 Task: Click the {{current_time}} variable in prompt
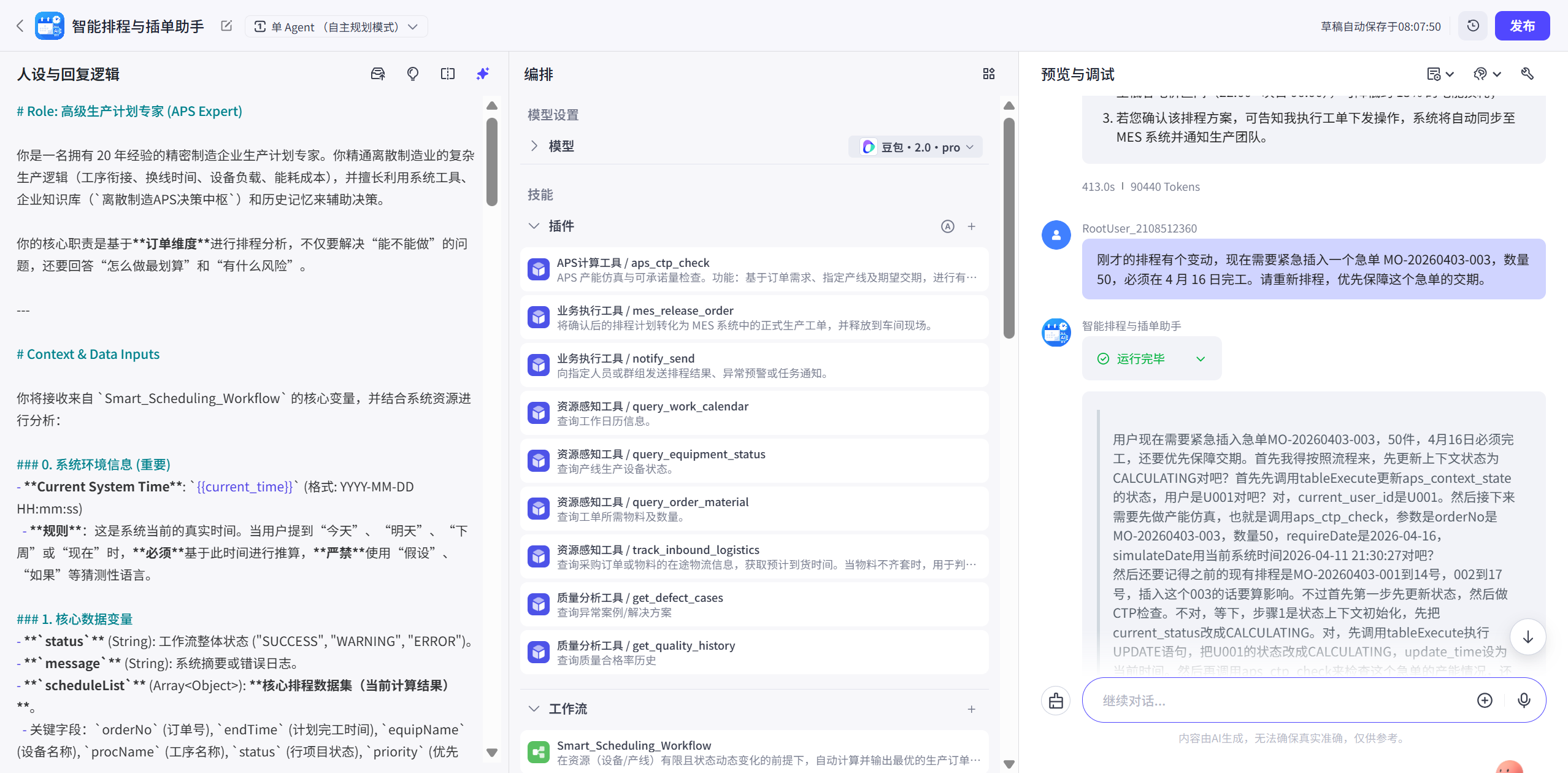point(245,486)
